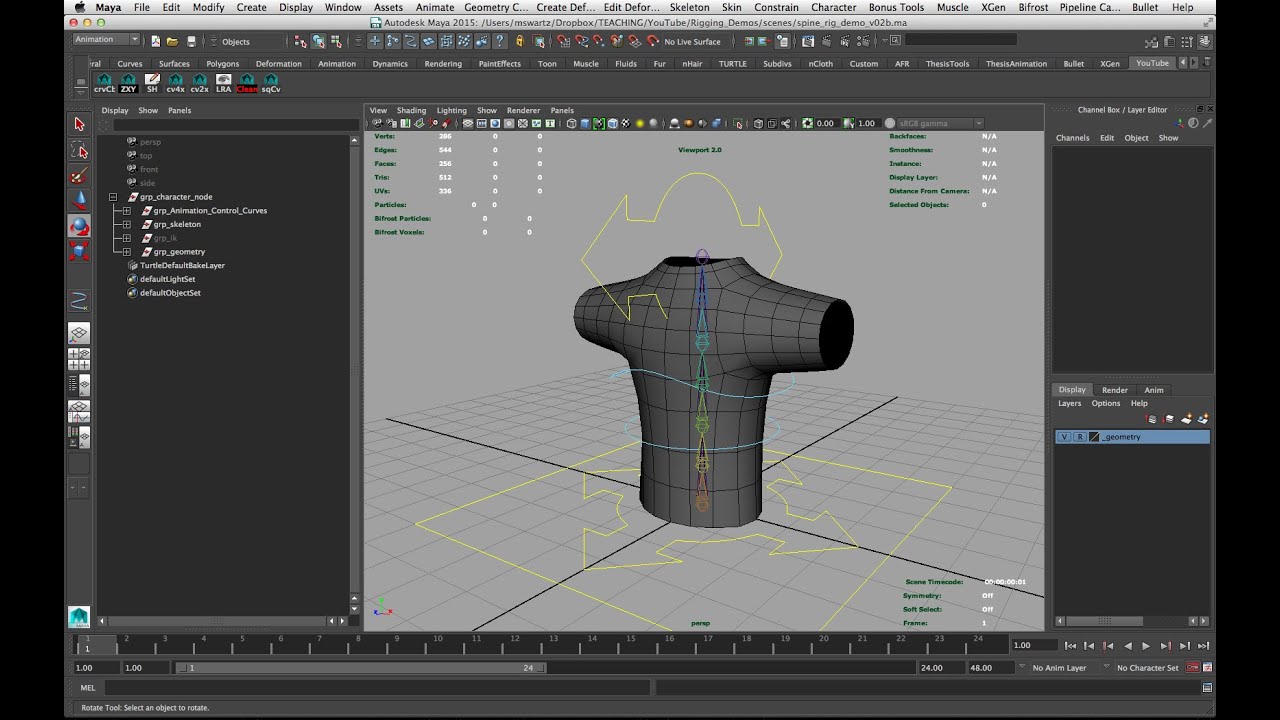This screenshot has width=1280, height=720.
Task: Open the Animation menu set dropdown
Action: click(107, 40)
